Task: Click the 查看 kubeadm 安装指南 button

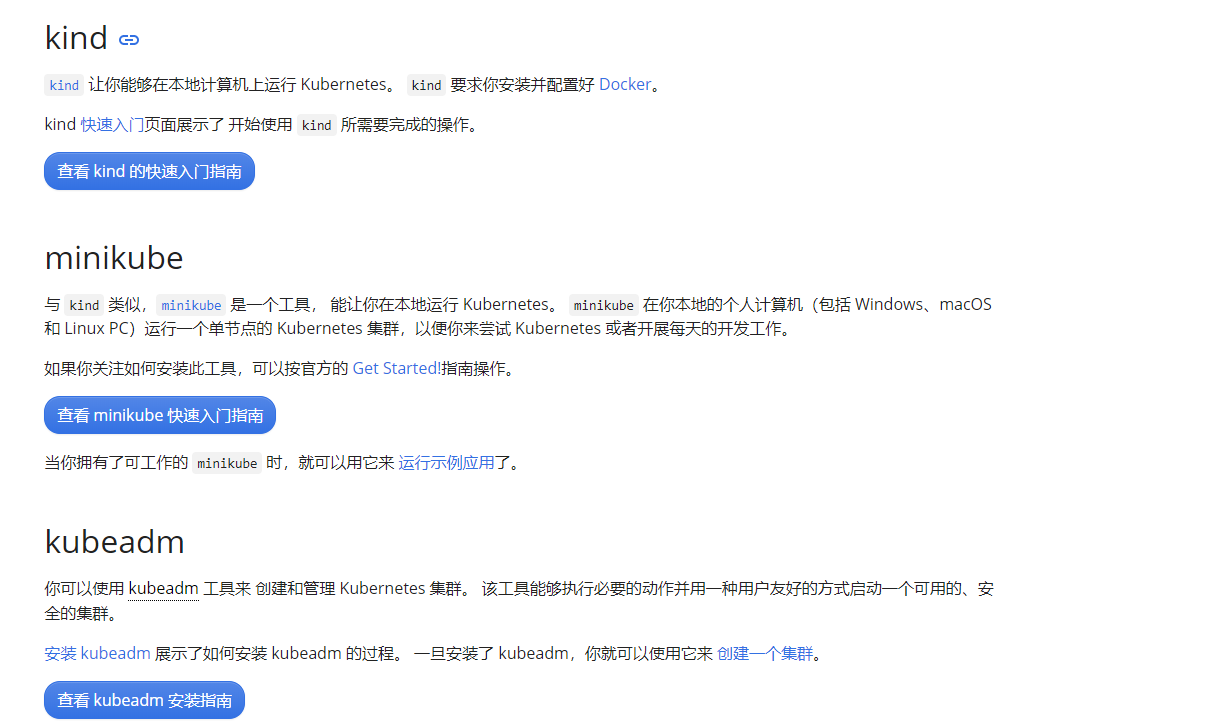Action: [144, 700]
